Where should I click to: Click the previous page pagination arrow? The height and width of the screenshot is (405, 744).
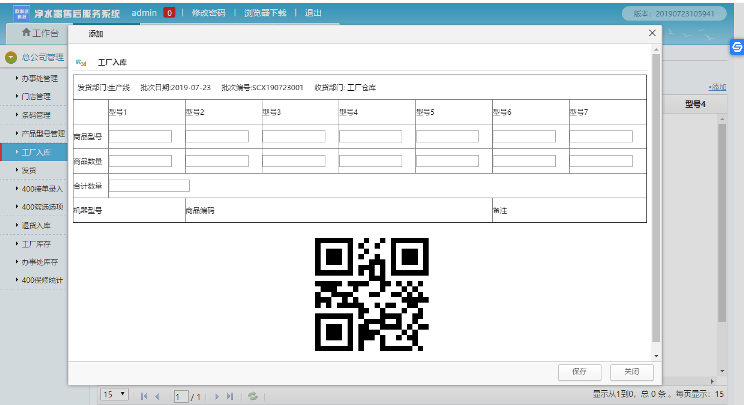pos(158,396)
